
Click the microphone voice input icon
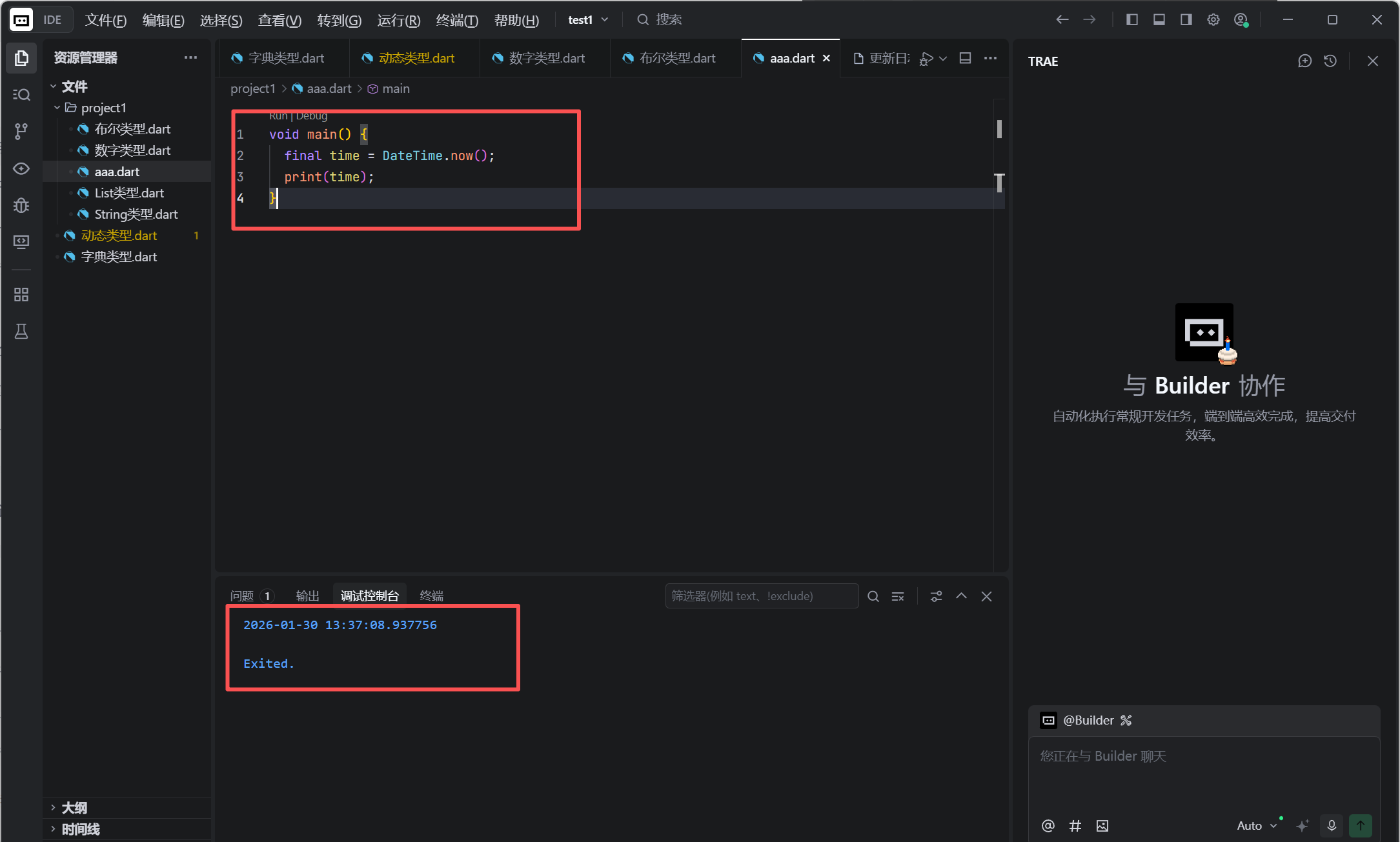(x=1332, y=825)
